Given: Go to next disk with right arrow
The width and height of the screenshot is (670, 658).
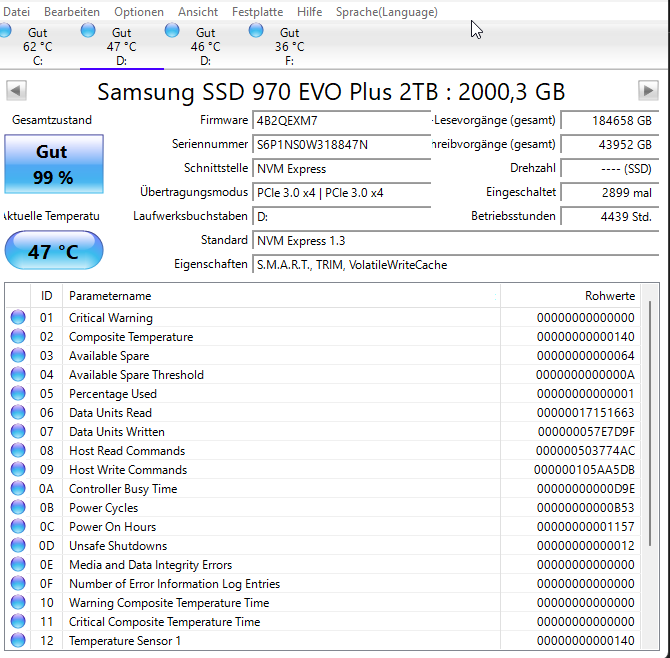Looking at the screenshot, I should coord(648,91).
